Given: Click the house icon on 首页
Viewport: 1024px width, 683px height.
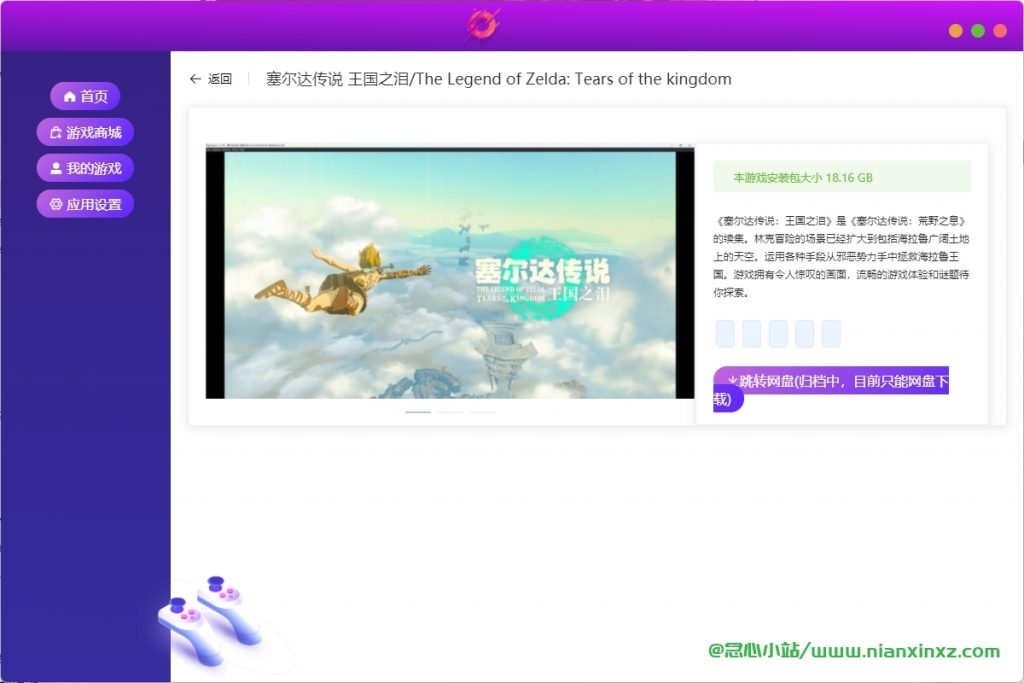Looking at the screenshot, I should [69, 97].
